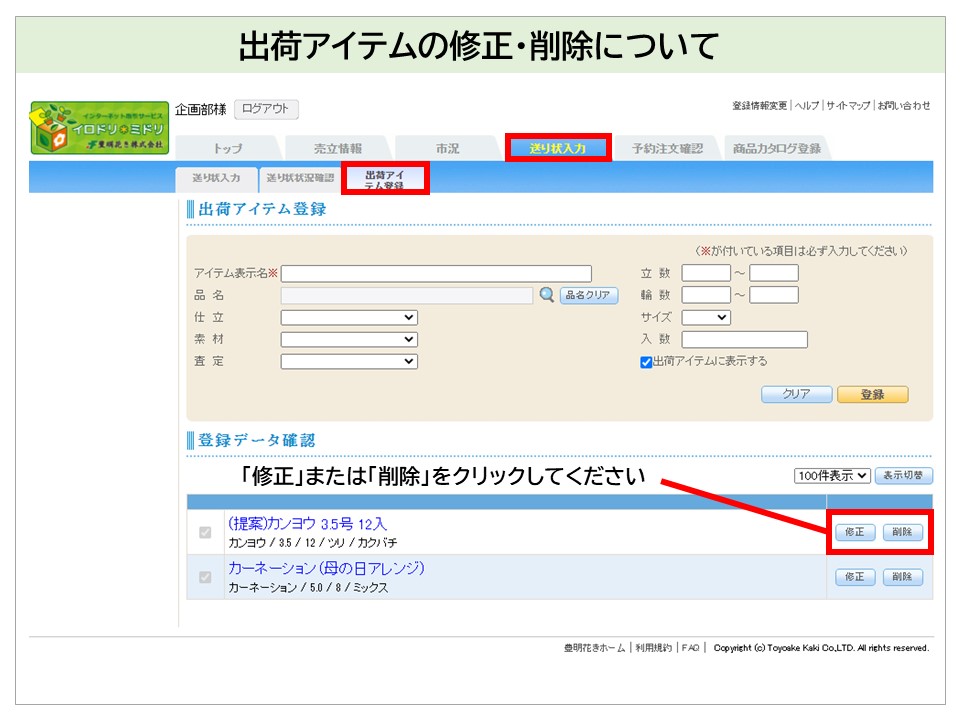Click 削除 for the カーネーション item

tap(902, 577)
